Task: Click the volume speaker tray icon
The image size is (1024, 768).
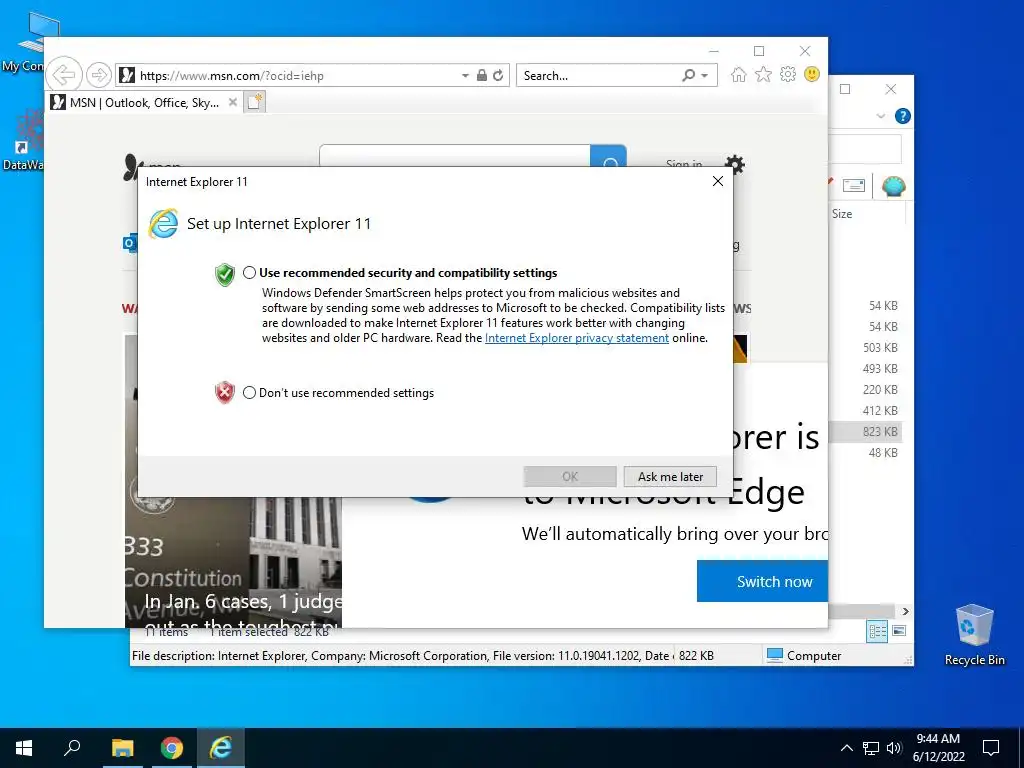Action: click(x=894, y=748)
